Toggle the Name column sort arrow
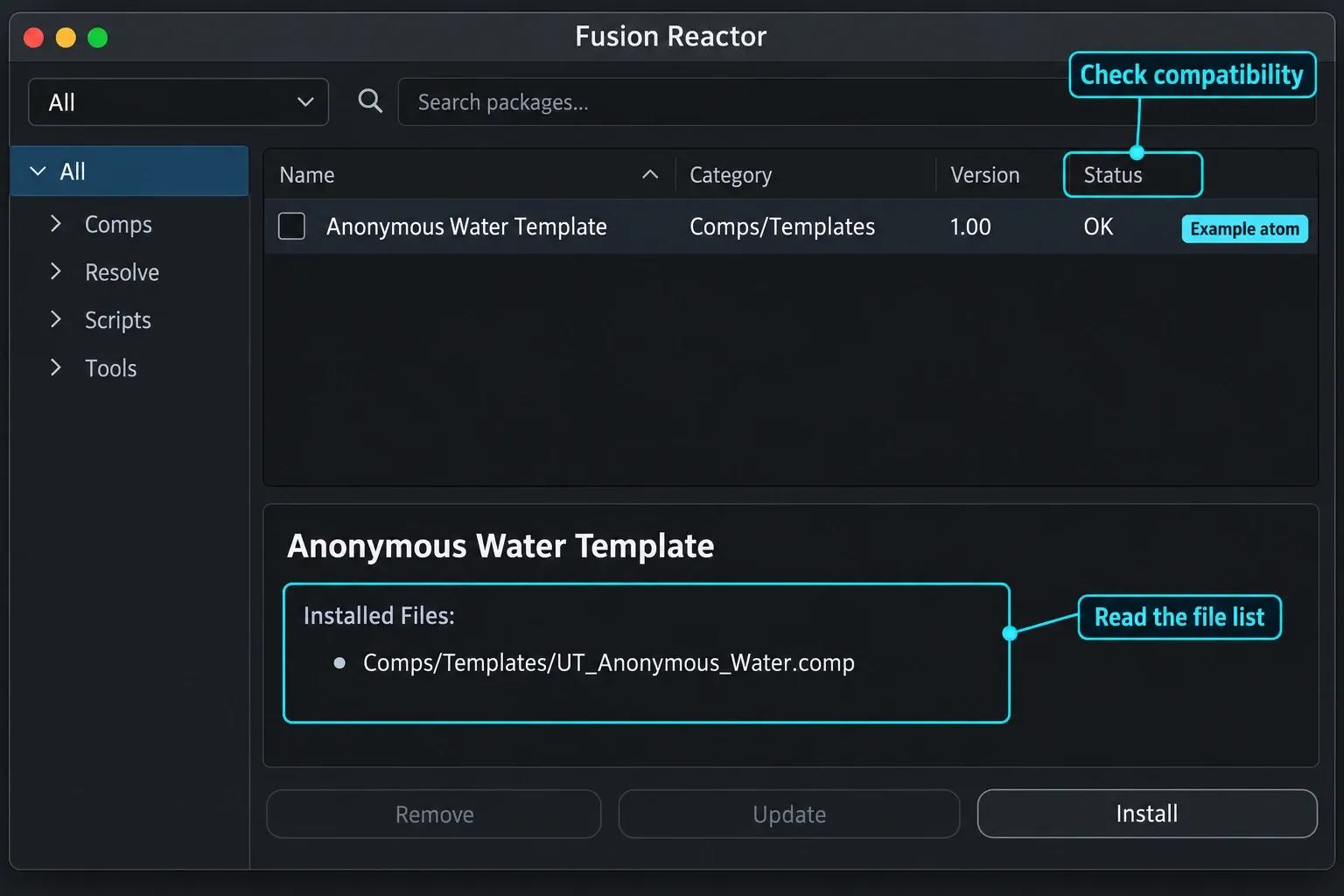1344x896 pixels. 650,174
